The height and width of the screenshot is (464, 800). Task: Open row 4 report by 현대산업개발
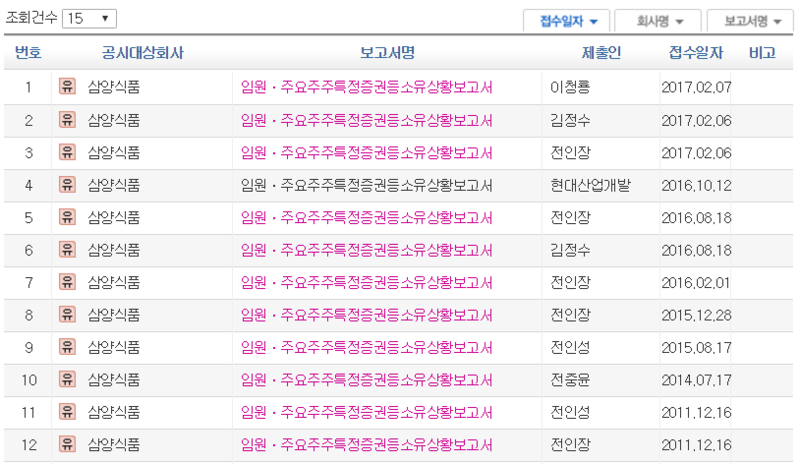366,185
